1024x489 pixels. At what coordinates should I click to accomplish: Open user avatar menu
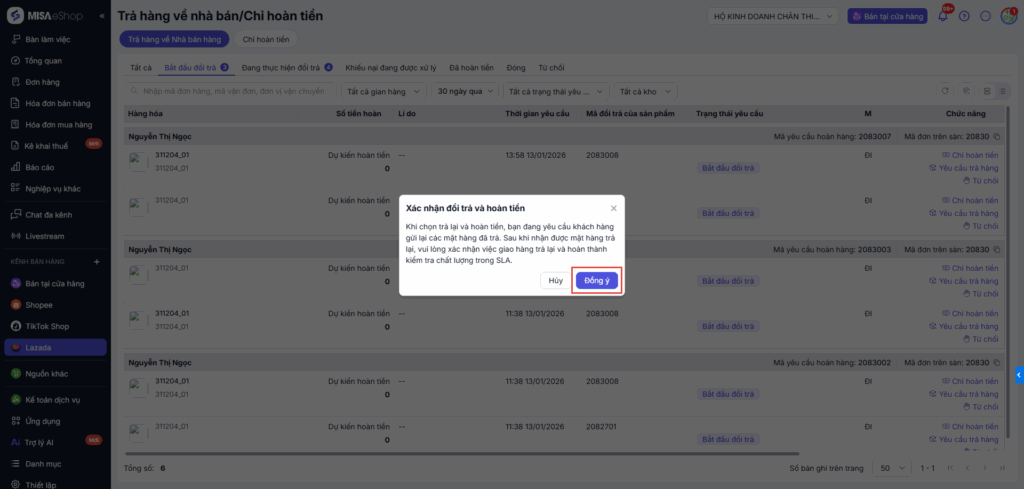(1008, 16)
